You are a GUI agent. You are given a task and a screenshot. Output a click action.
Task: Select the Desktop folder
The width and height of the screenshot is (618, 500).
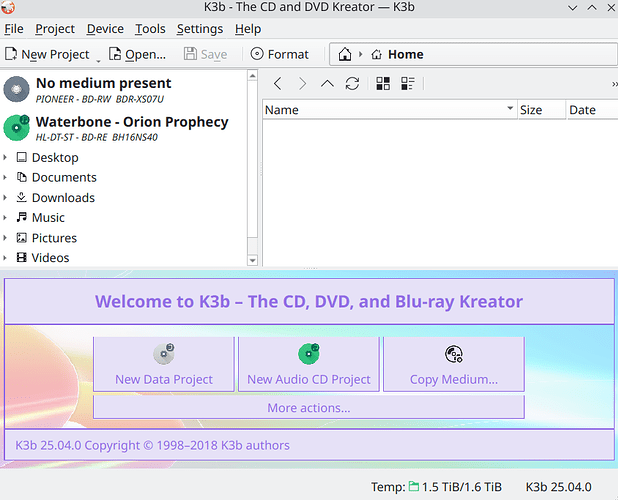[47, 158]
